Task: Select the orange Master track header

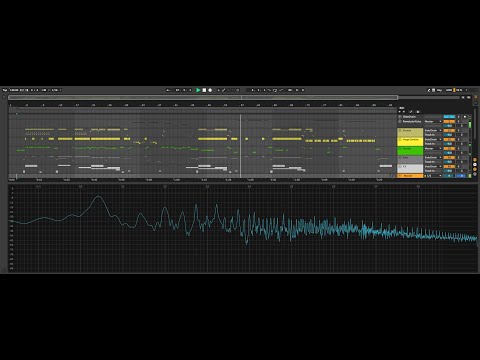Action: (x=410, y=176)
